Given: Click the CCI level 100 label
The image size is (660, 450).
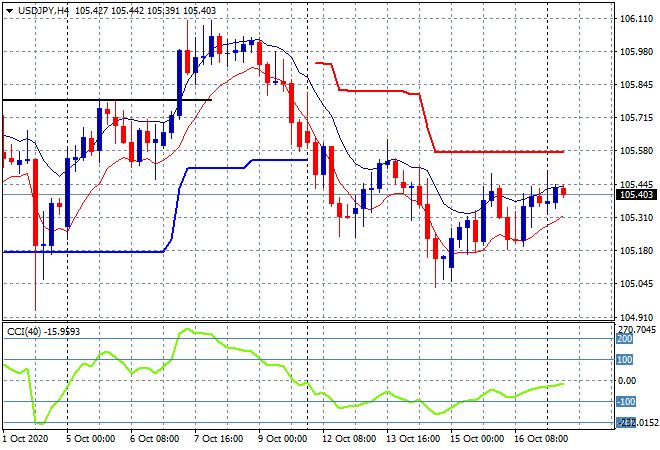Looking at the screenshot, I should coord(625,360).
